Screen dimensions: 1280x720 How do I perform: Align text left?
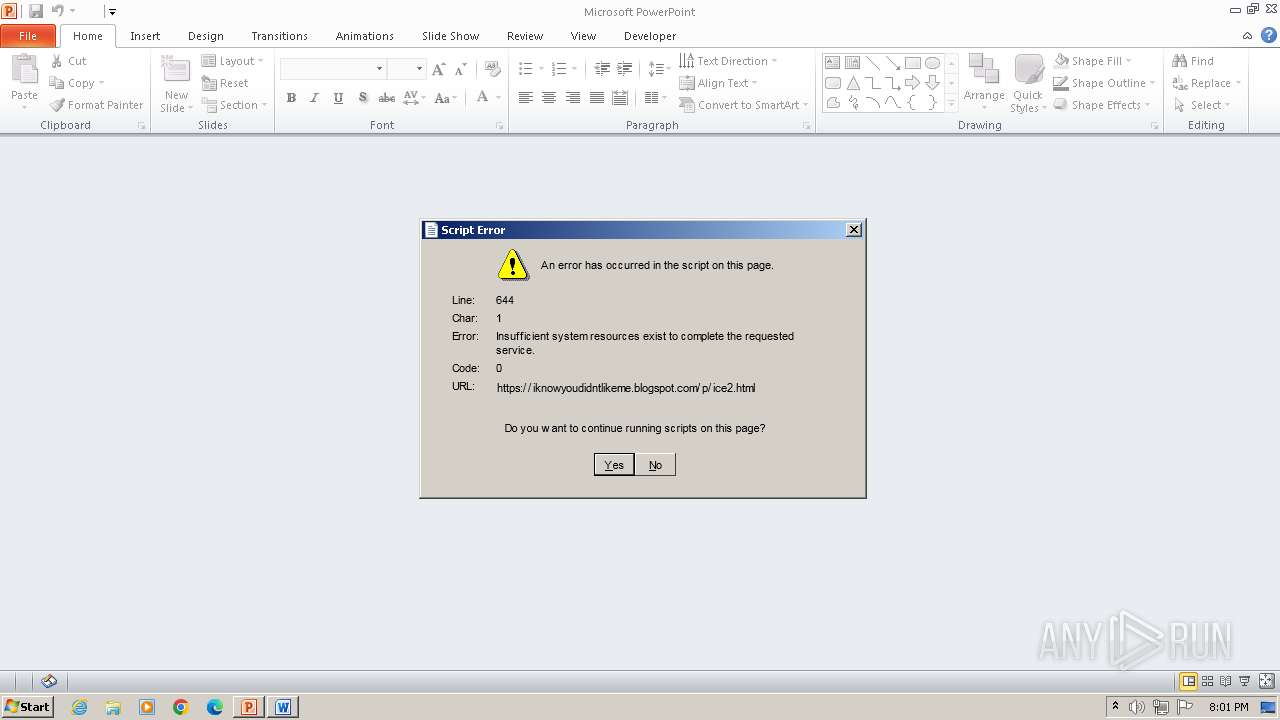click(x=525, y=98)
